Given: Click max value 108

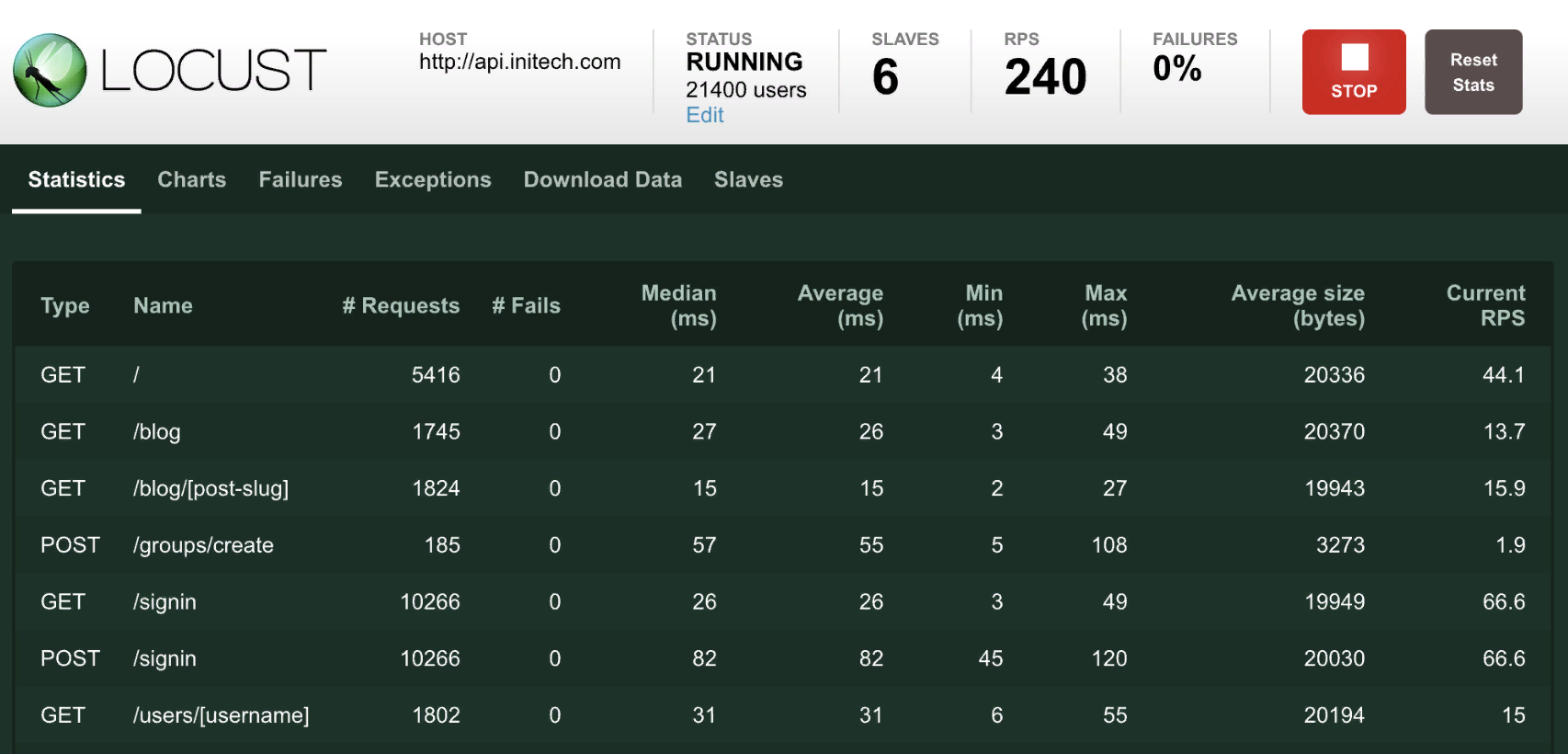Looking at the screenshot, I should click(x=1109, y=545).
